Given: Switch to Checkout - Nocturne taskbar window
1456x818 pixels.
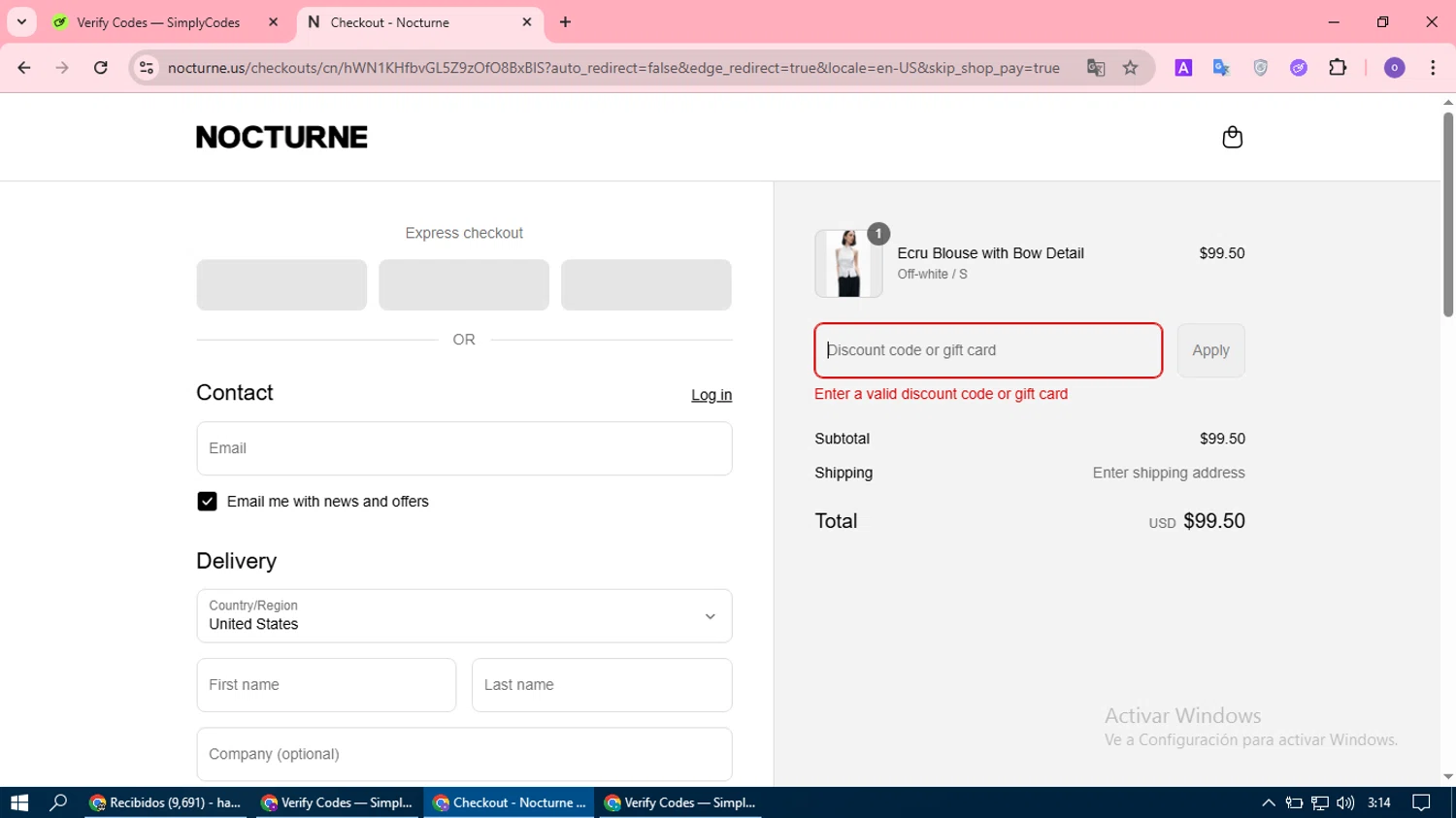Looking at the screenshot, I should coord(509,802).
